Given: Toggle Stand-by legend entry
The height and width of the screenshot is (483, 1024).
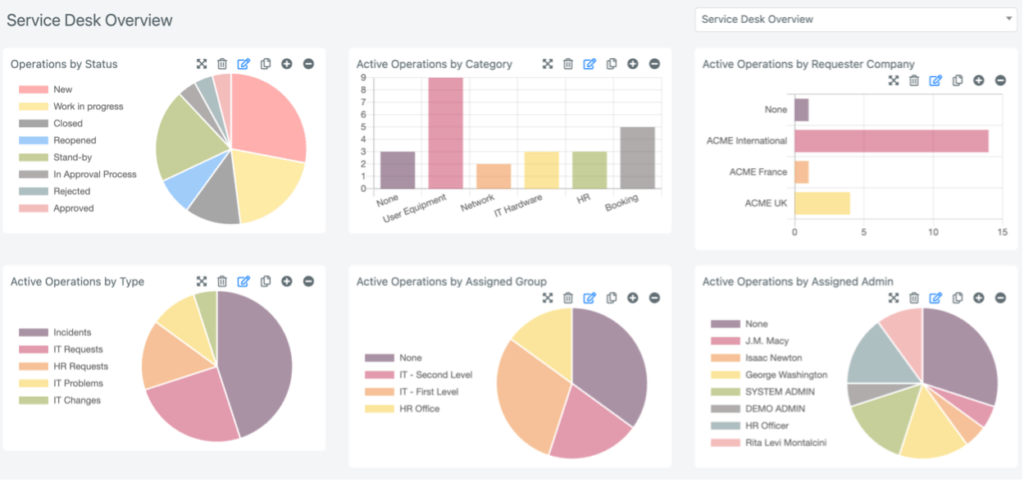Looking at the screenshot, I should point(55,157).
